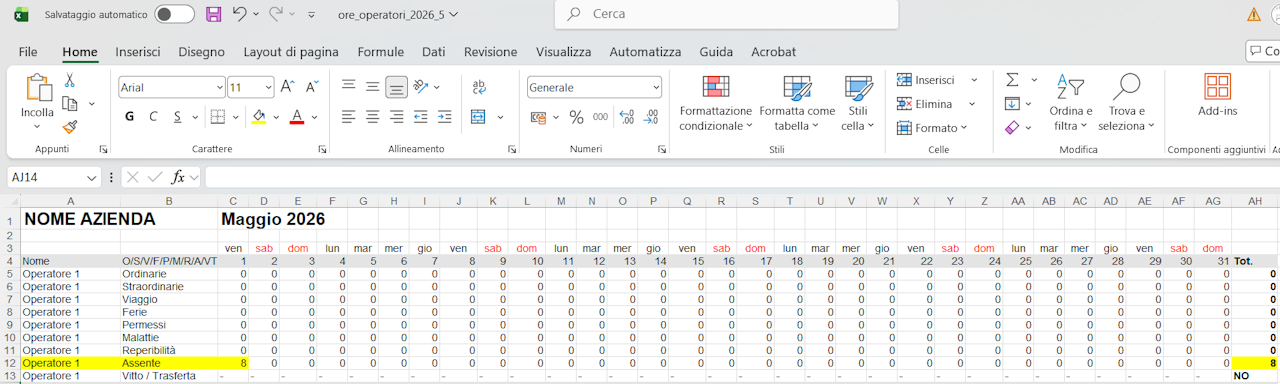
Task: Click the Elimina cells button
Action: point(925,104)
